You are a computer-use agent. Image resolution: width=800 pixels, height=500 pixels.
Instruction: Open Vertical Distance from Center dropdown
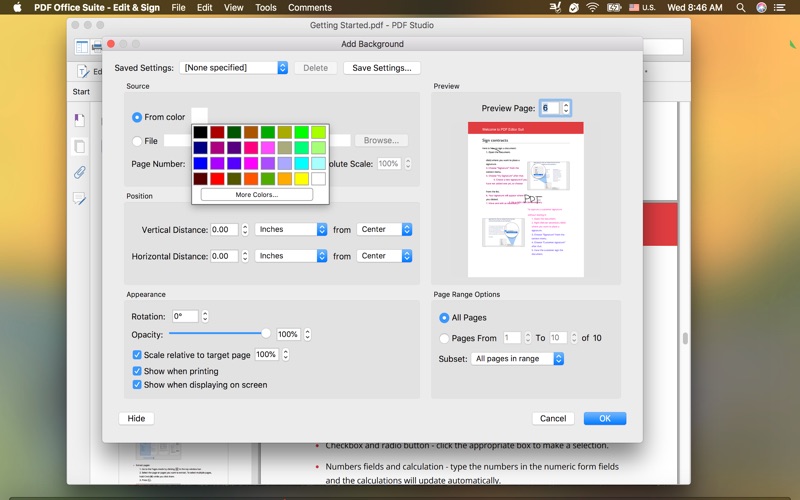384,230
